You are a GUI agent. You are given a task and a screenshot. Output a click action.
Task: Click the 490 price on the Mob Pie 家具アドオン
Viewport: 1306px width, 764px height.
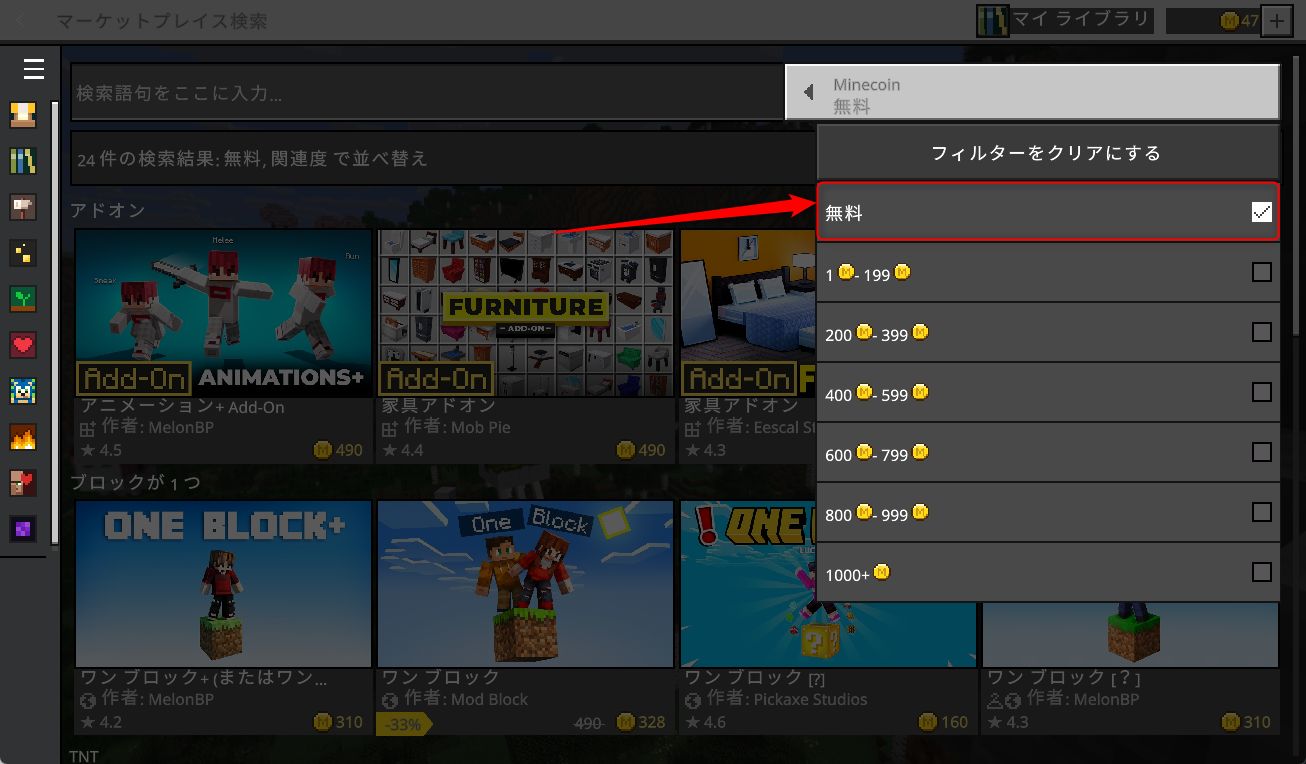coord(641,450)
